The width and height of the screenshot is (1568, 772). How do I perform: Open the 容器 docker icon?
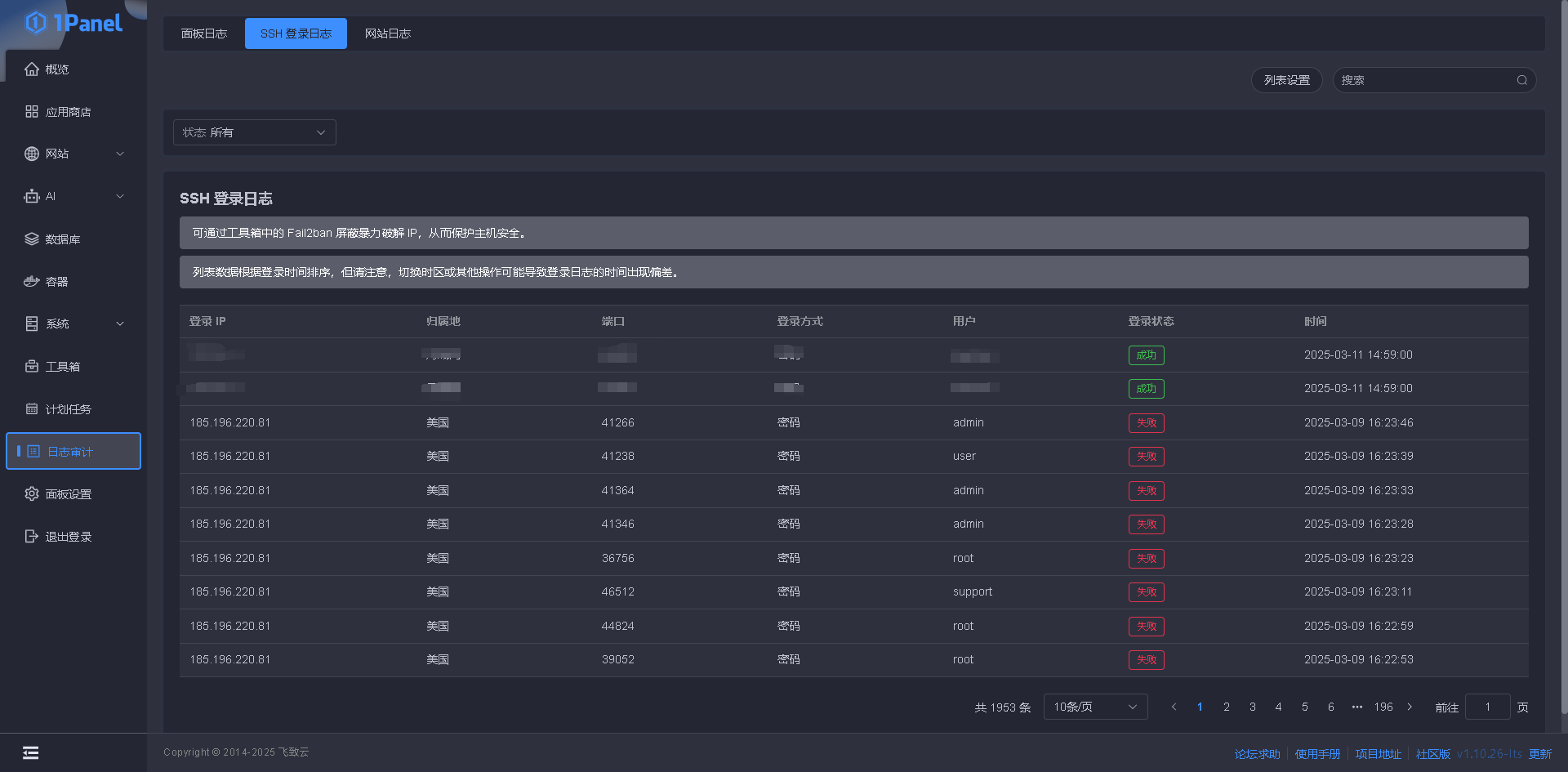[32, 282]
